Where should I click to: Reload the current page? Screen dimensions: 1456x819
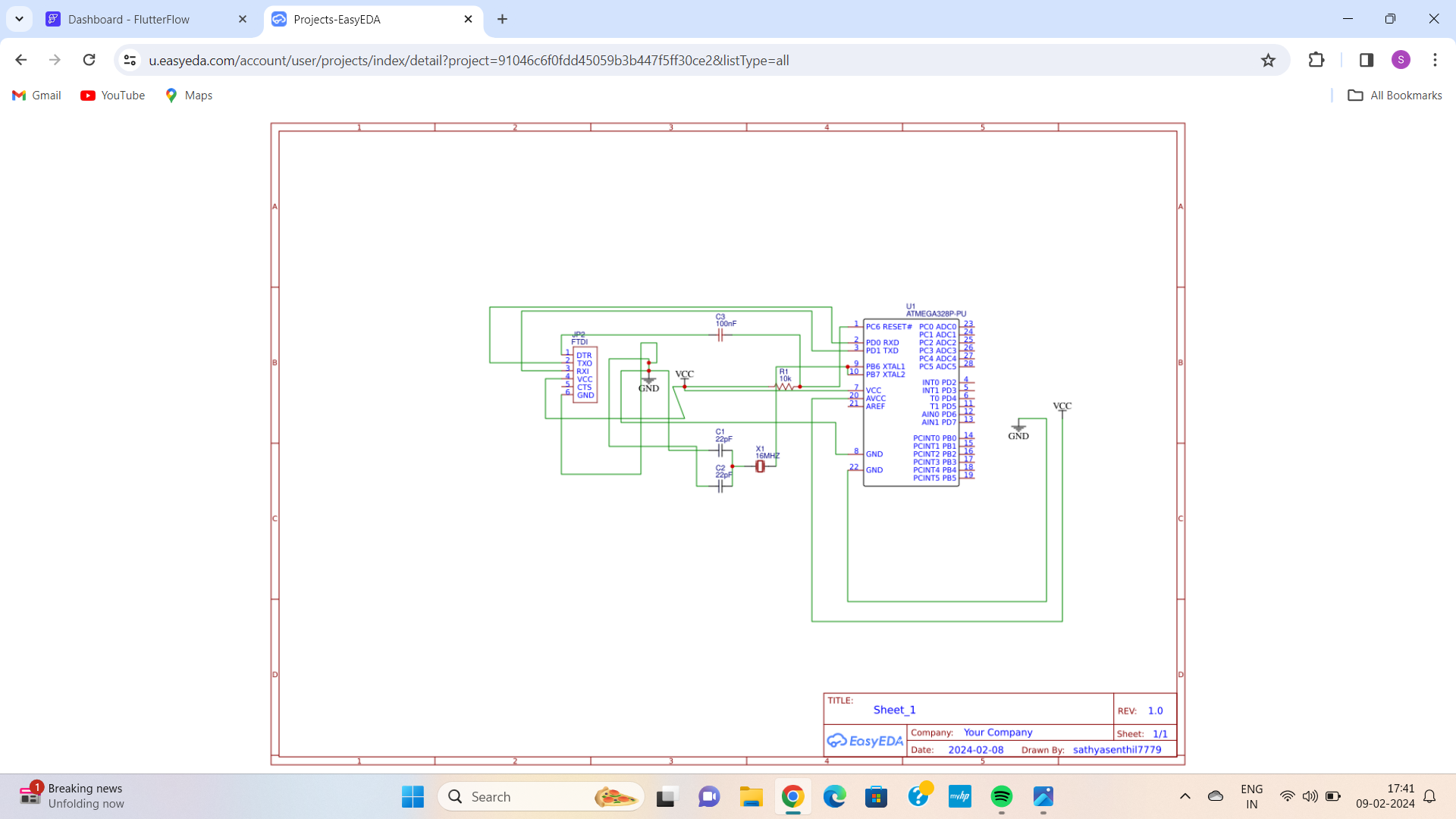tap(89, 60)
